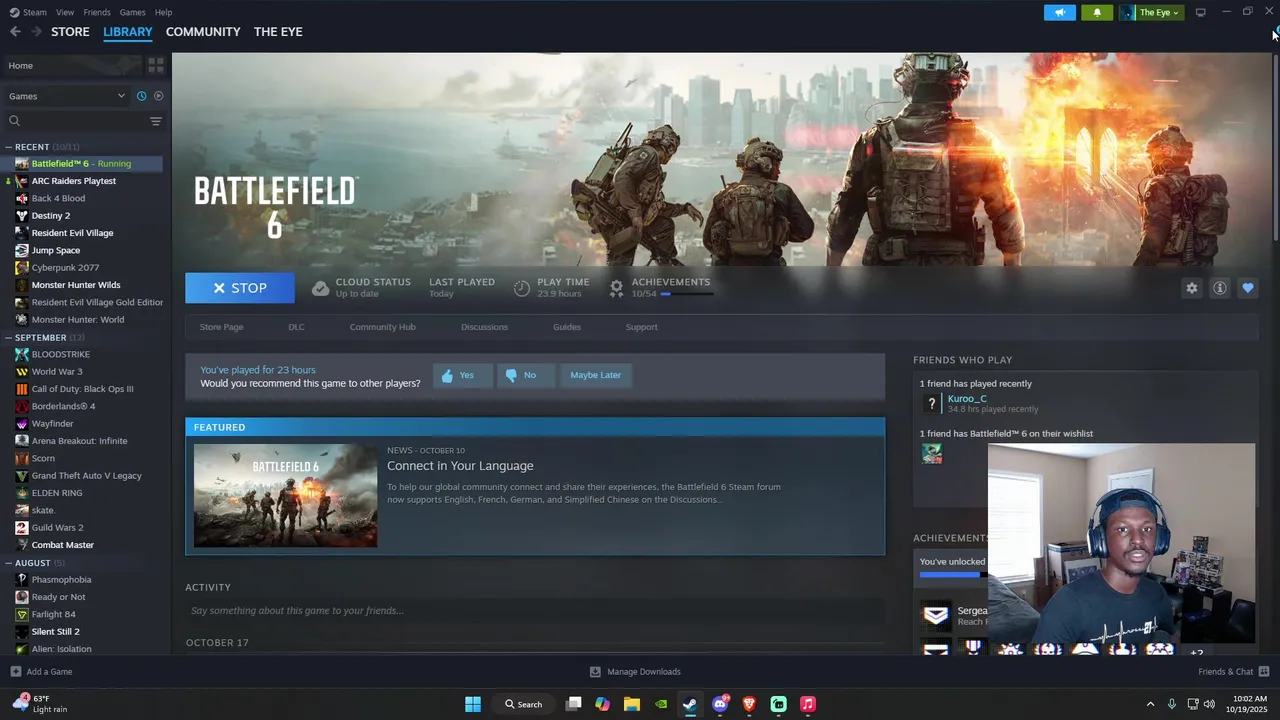Click Windows taskbar Search box
1280x720 pixels.
coord(524,704)
